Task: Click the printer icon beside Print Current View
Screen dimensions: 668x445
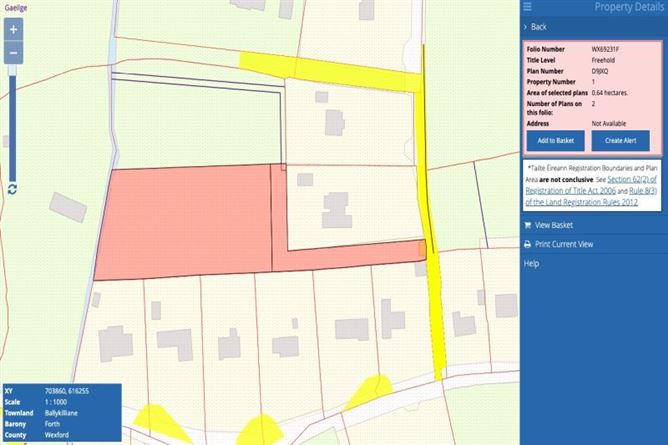Action: 527,244
